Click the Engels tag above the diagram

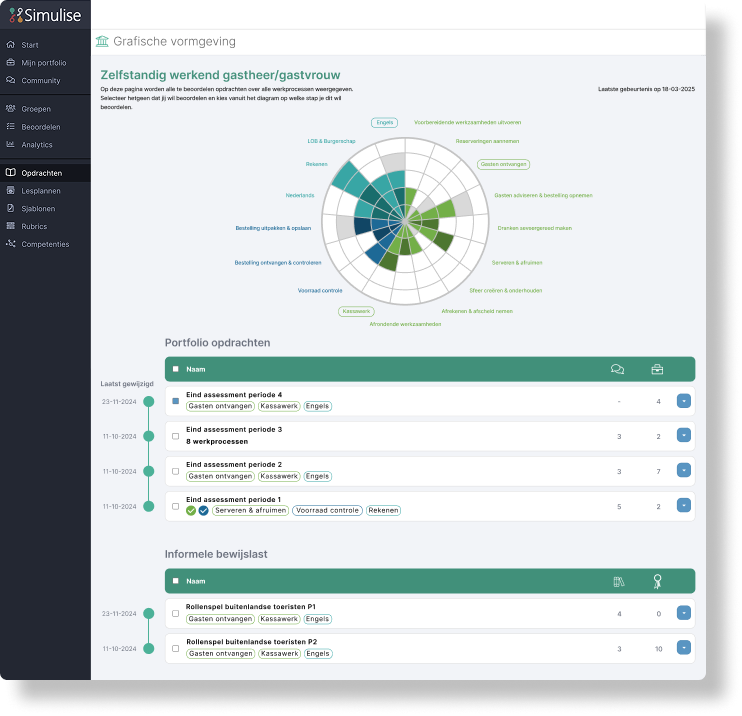click(x=383, y=122)
